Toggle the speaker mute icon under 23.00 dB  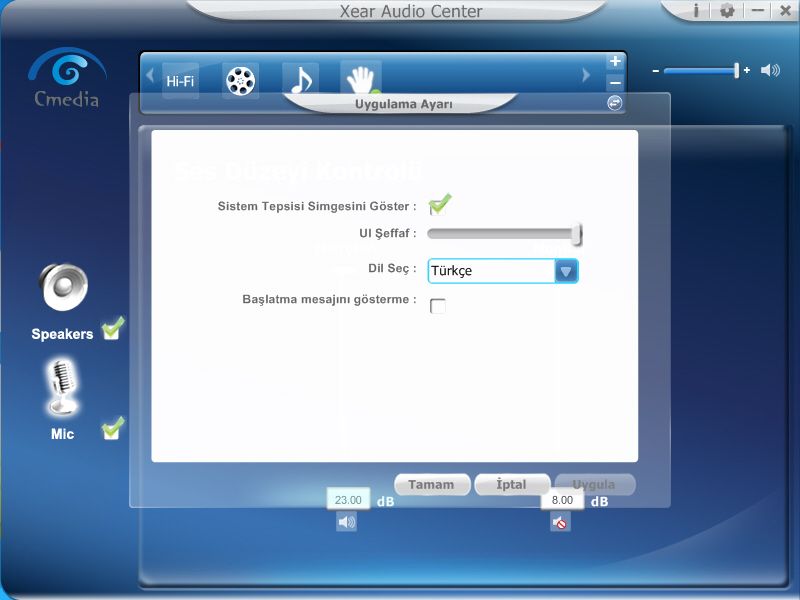point(346,522)
